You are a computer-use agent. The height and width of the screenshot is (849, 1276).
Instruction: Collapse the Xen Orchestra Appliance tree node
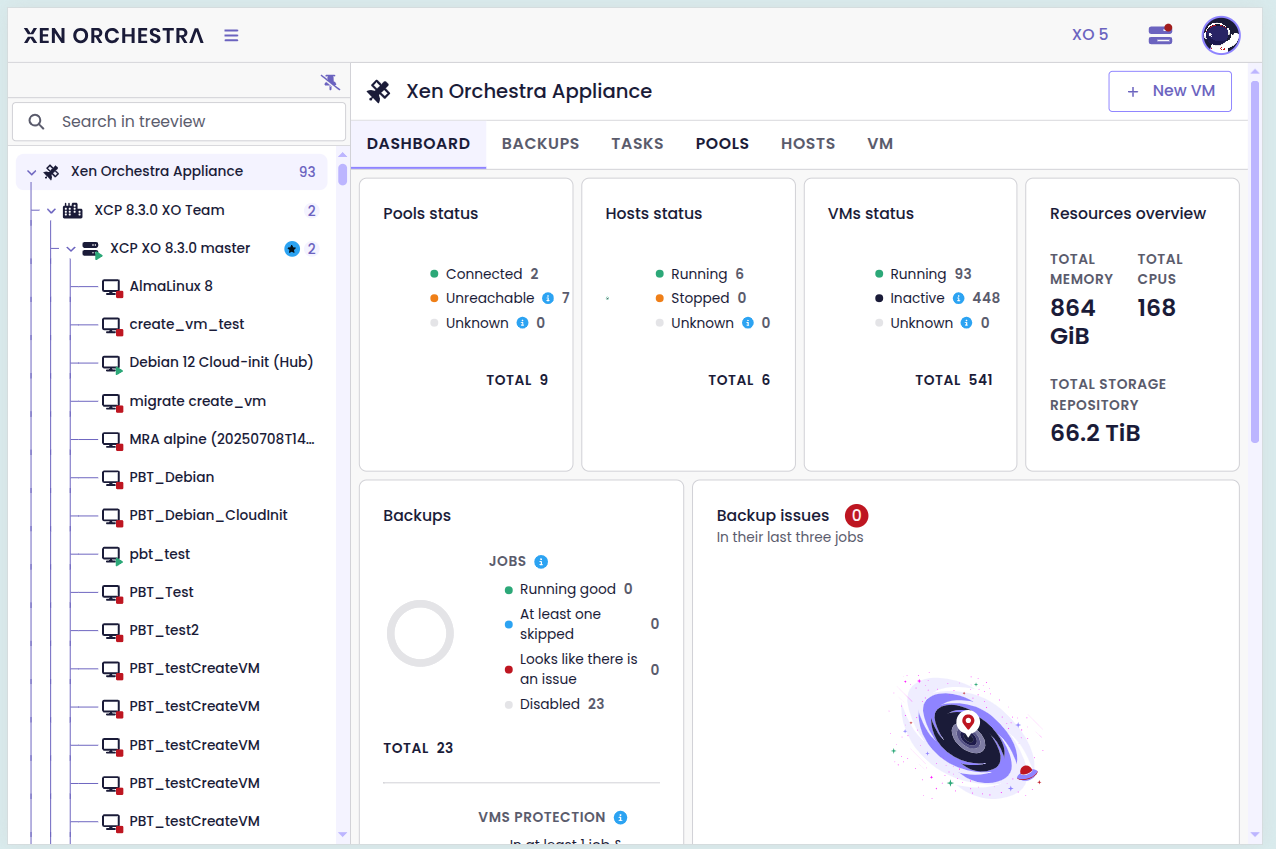[x=31, y=172]
